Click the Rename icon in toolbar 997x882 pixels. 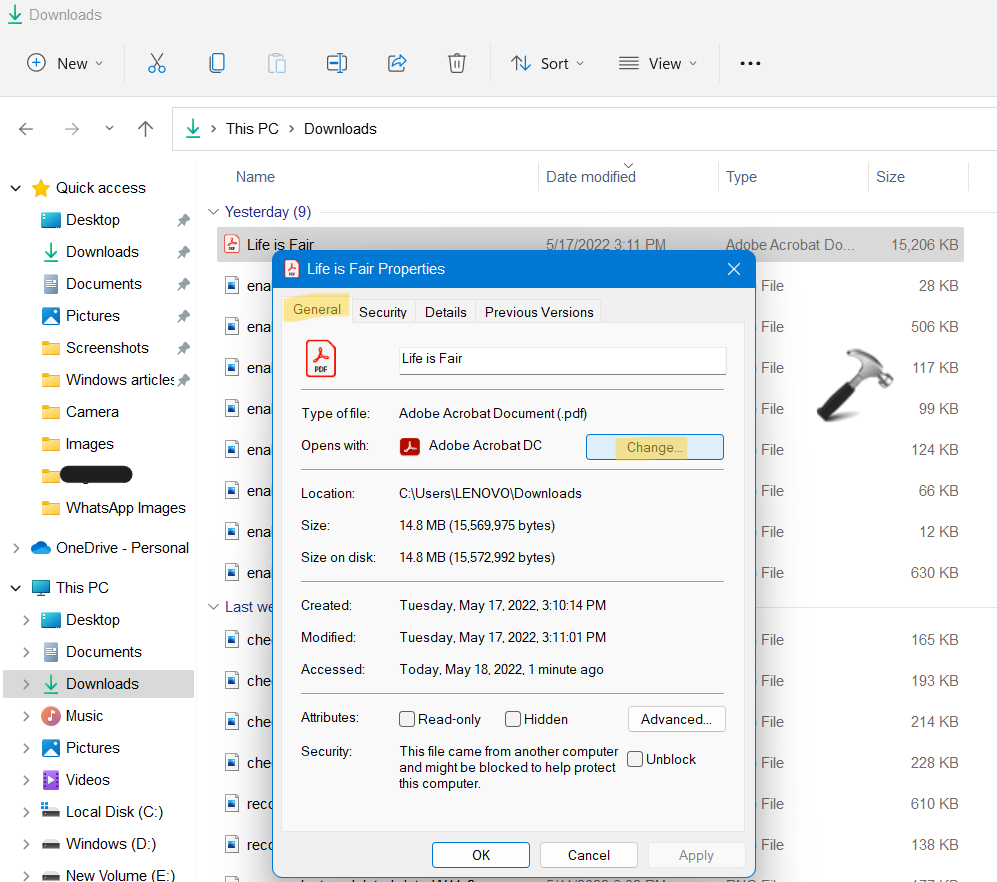[336, 63]
